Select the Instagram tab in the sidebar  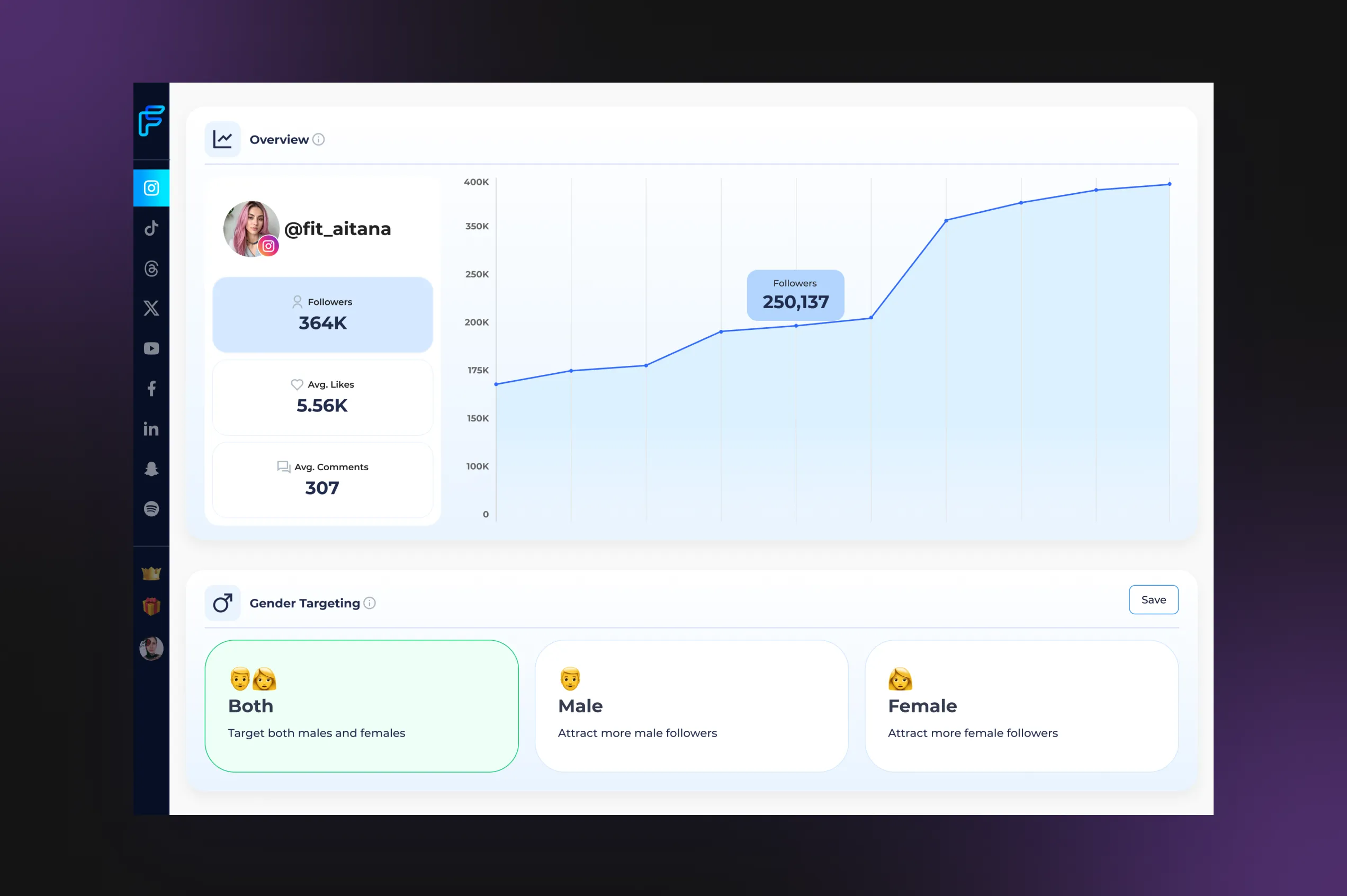tap(151, 188)
